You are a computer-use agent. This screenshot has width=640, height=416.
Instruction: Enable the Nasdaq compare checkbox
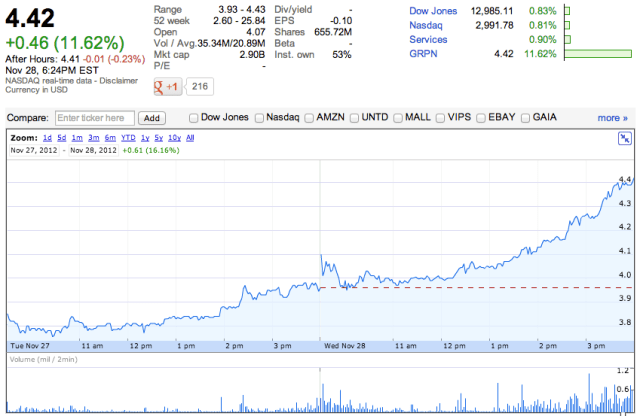pyautogui.click(x=259, y=118)
